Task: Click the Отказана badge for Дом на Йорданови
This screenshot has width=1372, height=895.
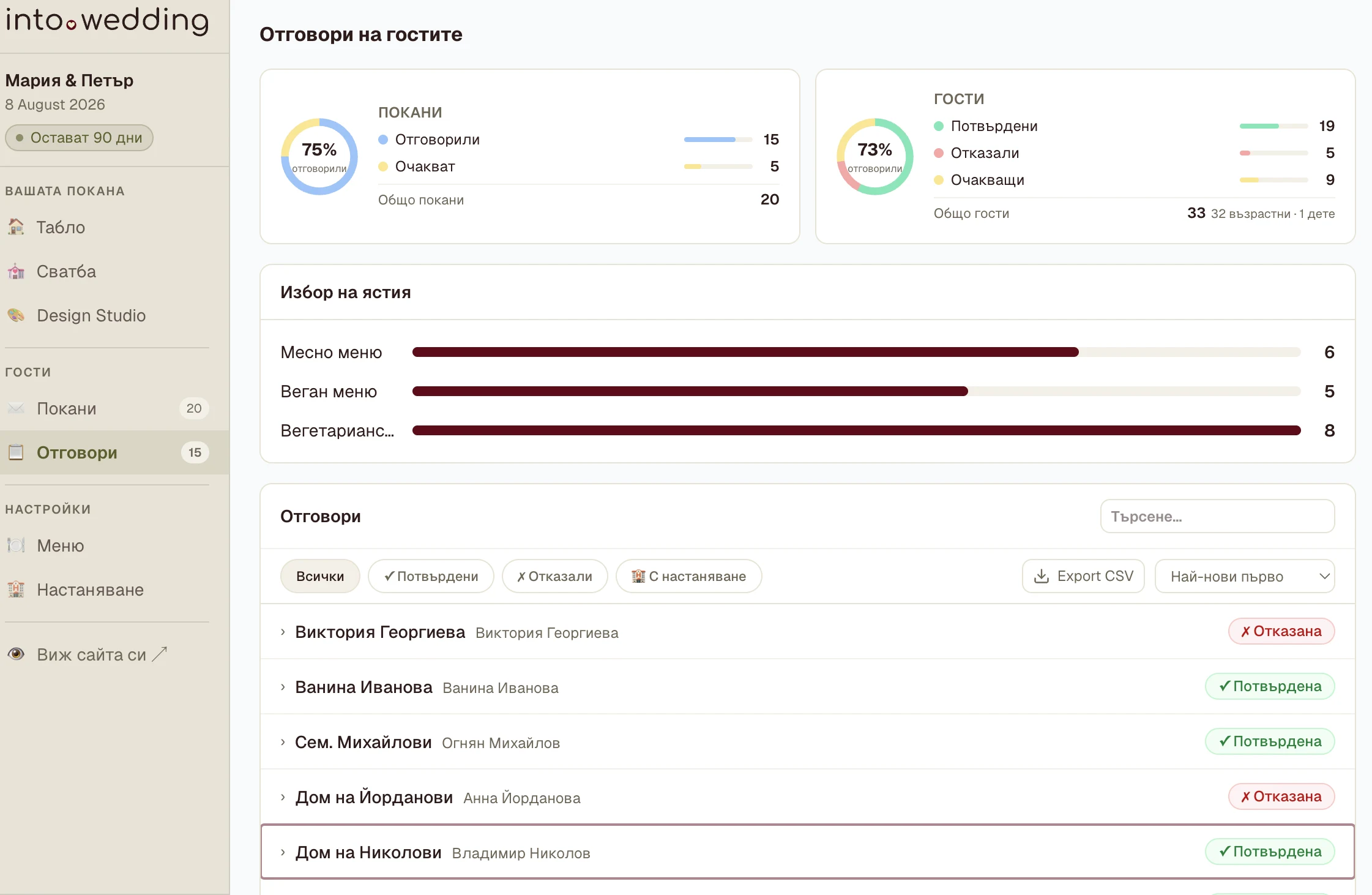Action: tap(1281, 796)
